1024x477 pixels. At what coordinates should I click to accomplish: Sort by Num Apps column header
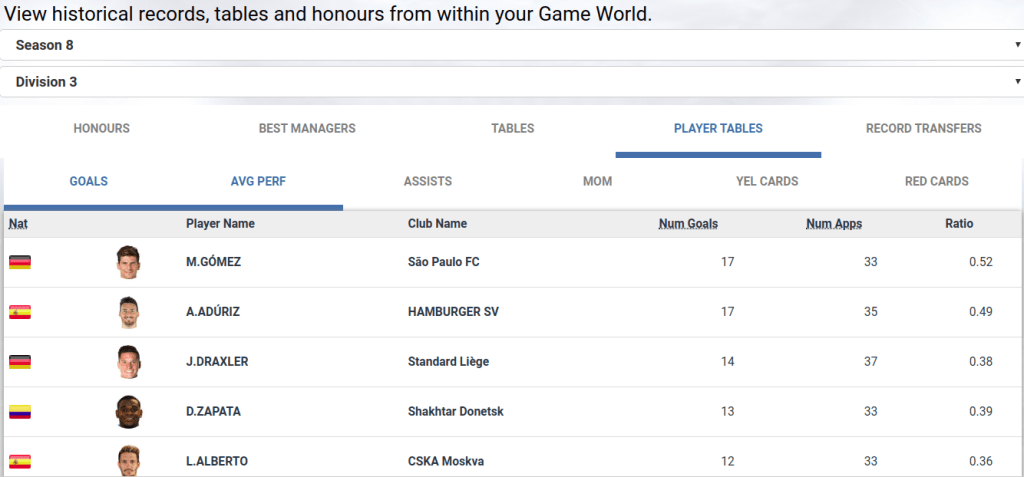click(834, 224)
